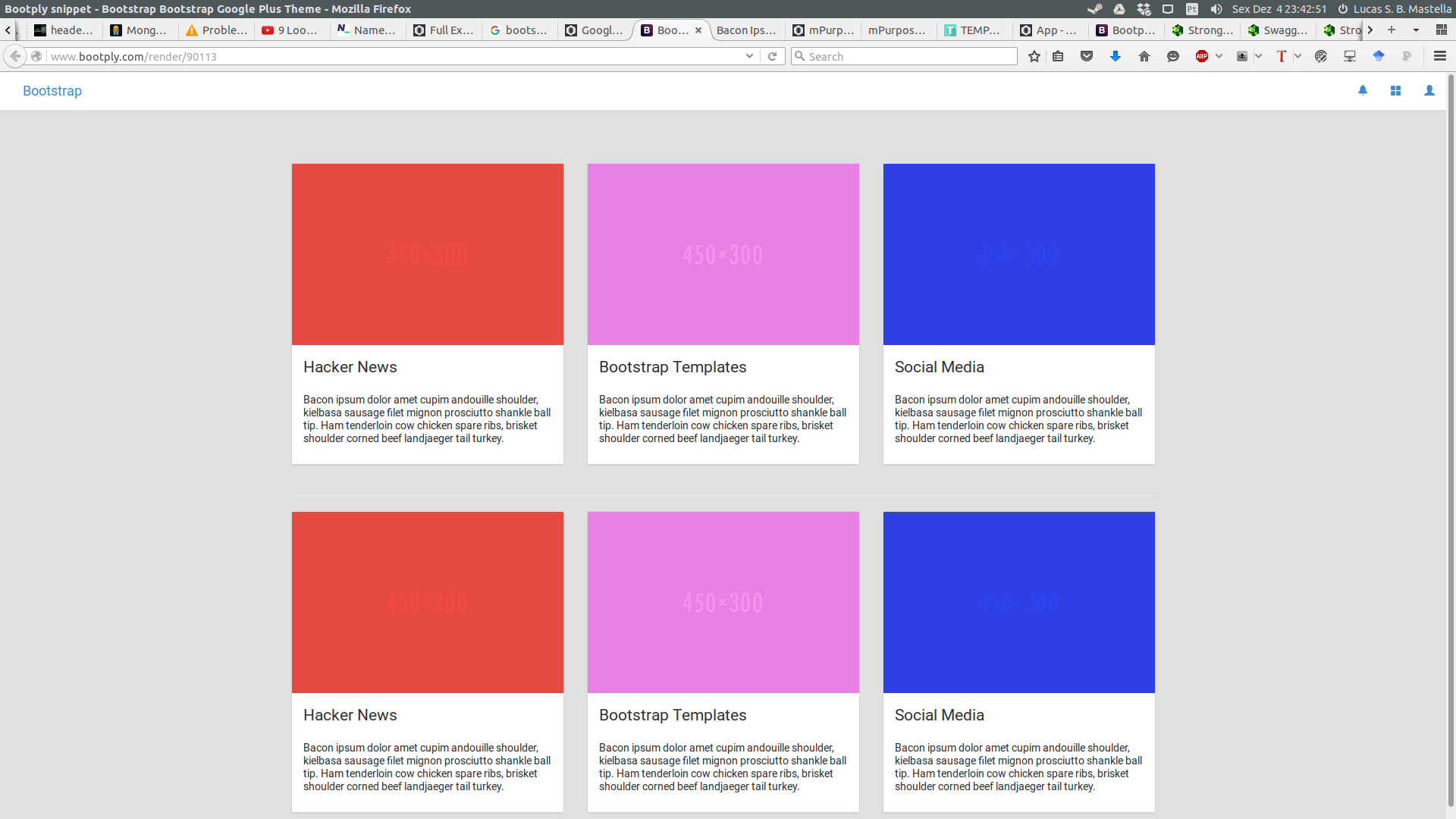The width and height of the screenshot is (1456, 819).
Task: List all tabs dropdown arrow
Action: coord(1416,30)
